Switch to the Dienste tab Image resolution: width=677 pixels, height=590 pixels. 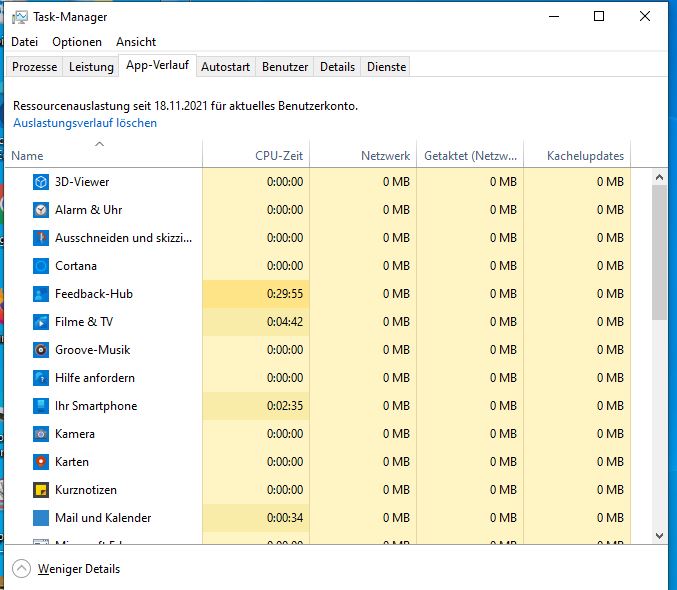pos(386,67)
